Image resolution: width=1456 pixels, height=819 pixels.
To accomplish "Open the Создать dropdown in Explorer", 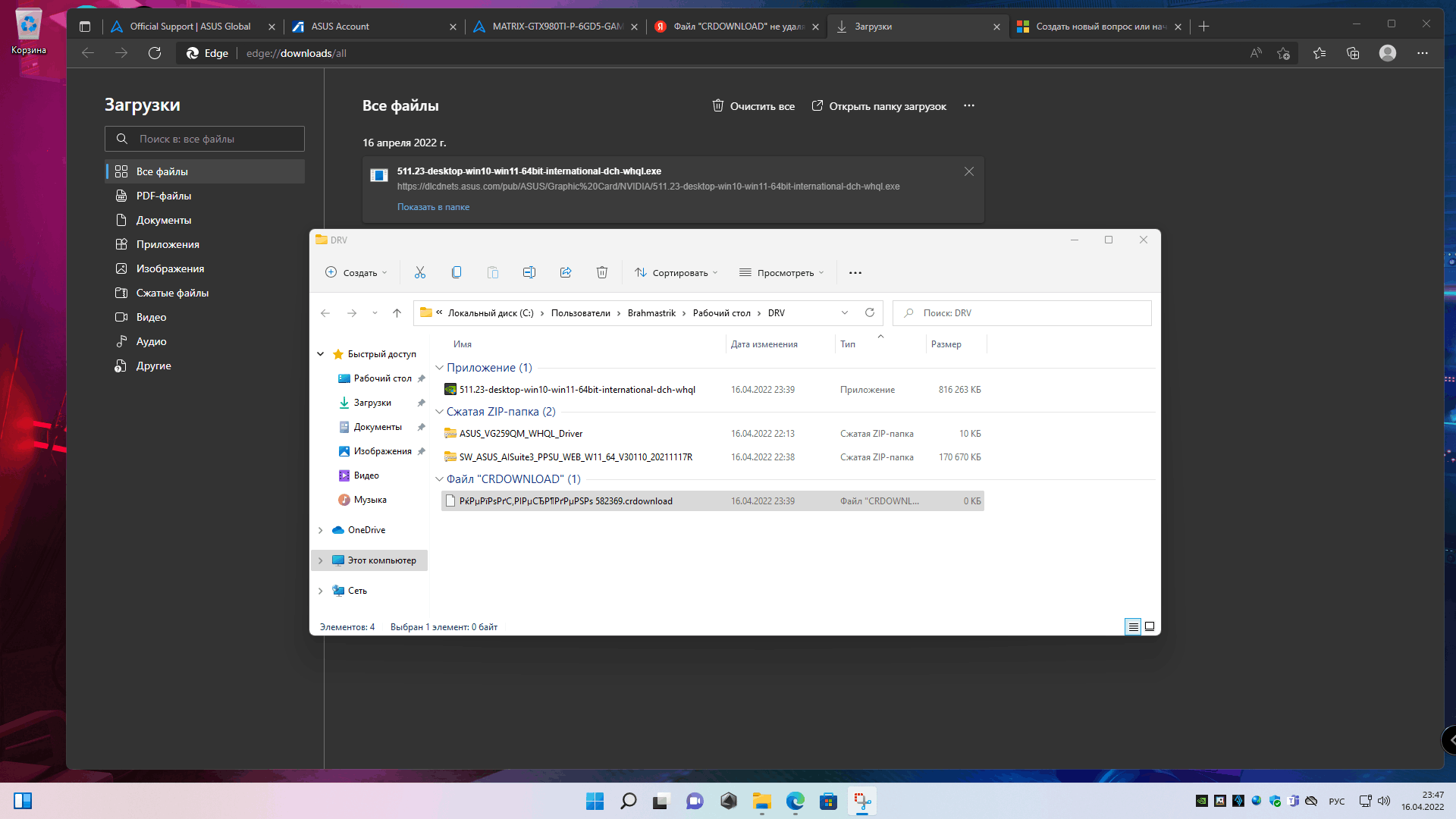I will [x=356, y=273].
